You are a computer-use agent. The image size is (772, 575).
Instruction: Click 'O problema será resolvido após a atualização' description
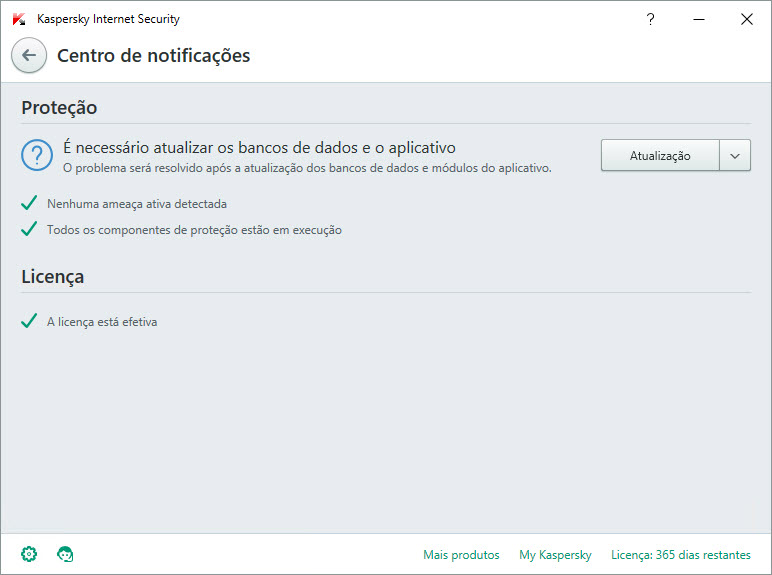coord(307,168)
